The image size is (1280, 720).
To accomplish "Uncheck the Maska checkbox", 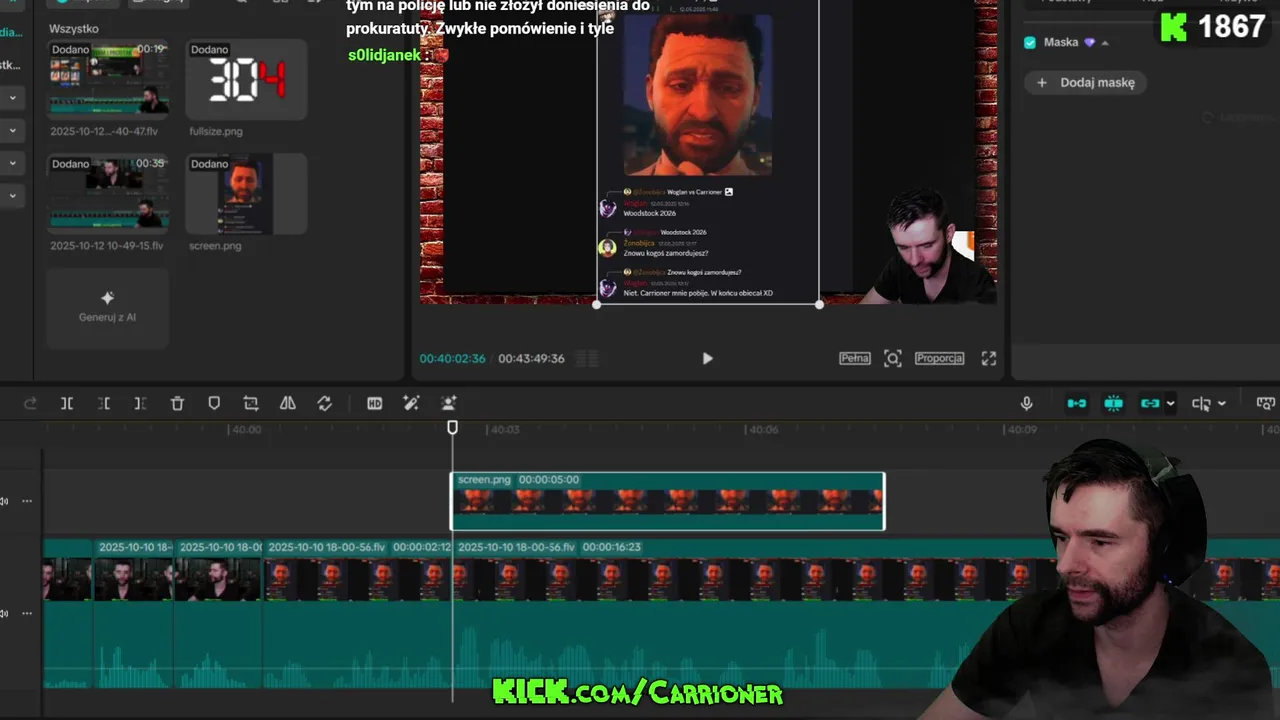I will [x=1030, y=42].
